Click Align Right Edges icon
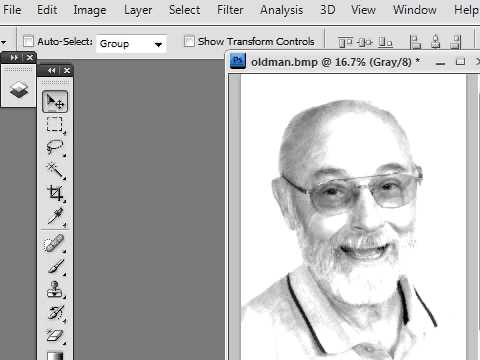The height and width of the screenshot is (360, 480). point(456,42)
